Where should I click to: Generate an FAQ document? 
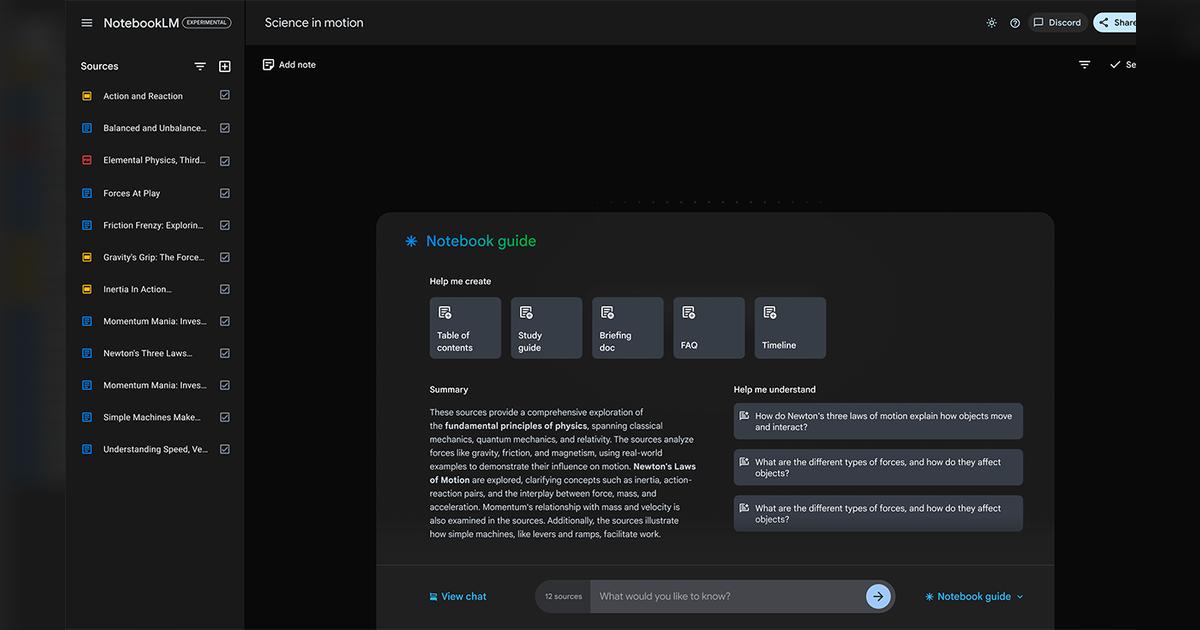(x=708, y=328)
